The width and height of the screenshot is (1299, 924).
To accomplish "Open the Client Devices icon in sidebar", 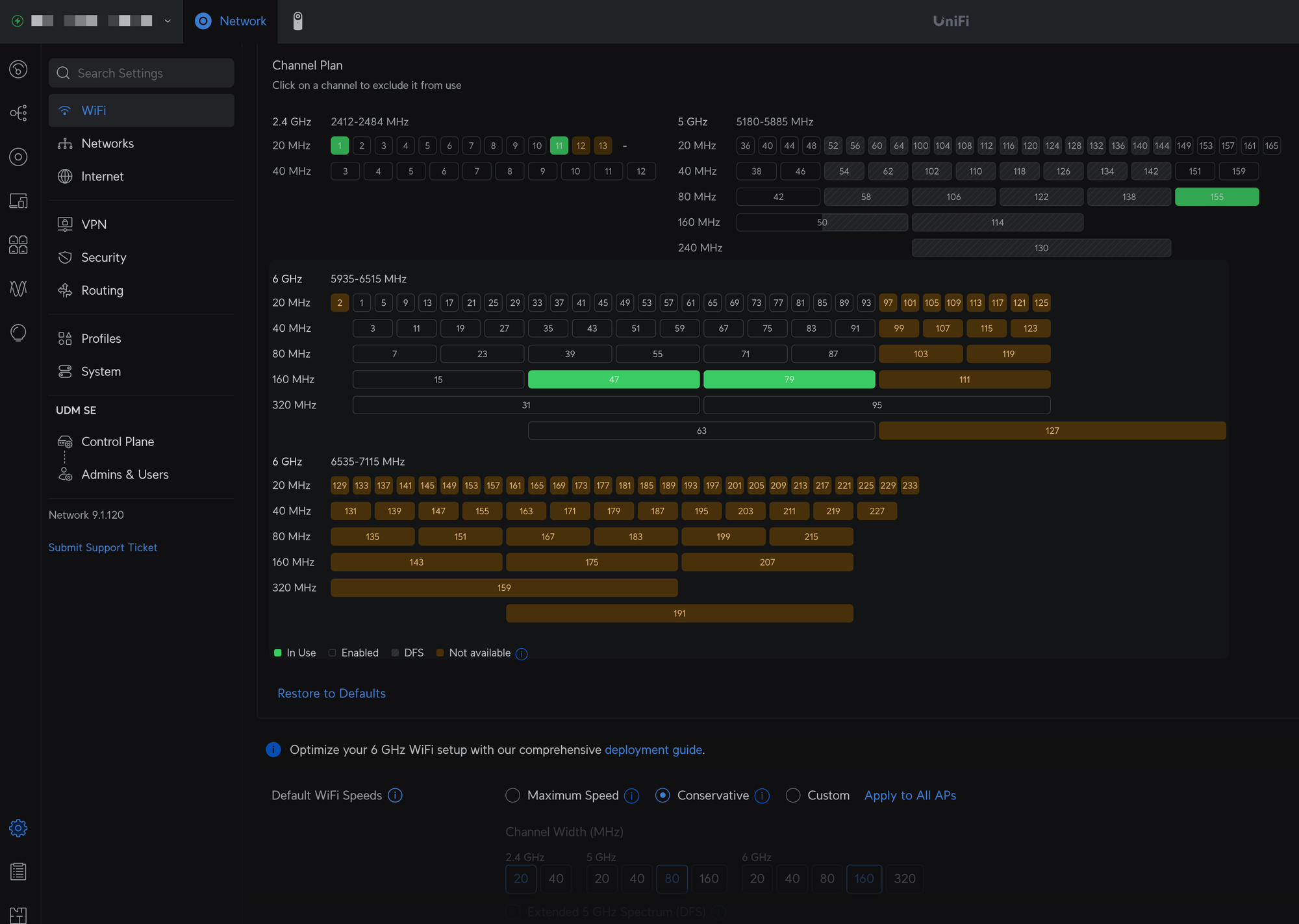I will point(18,201).
